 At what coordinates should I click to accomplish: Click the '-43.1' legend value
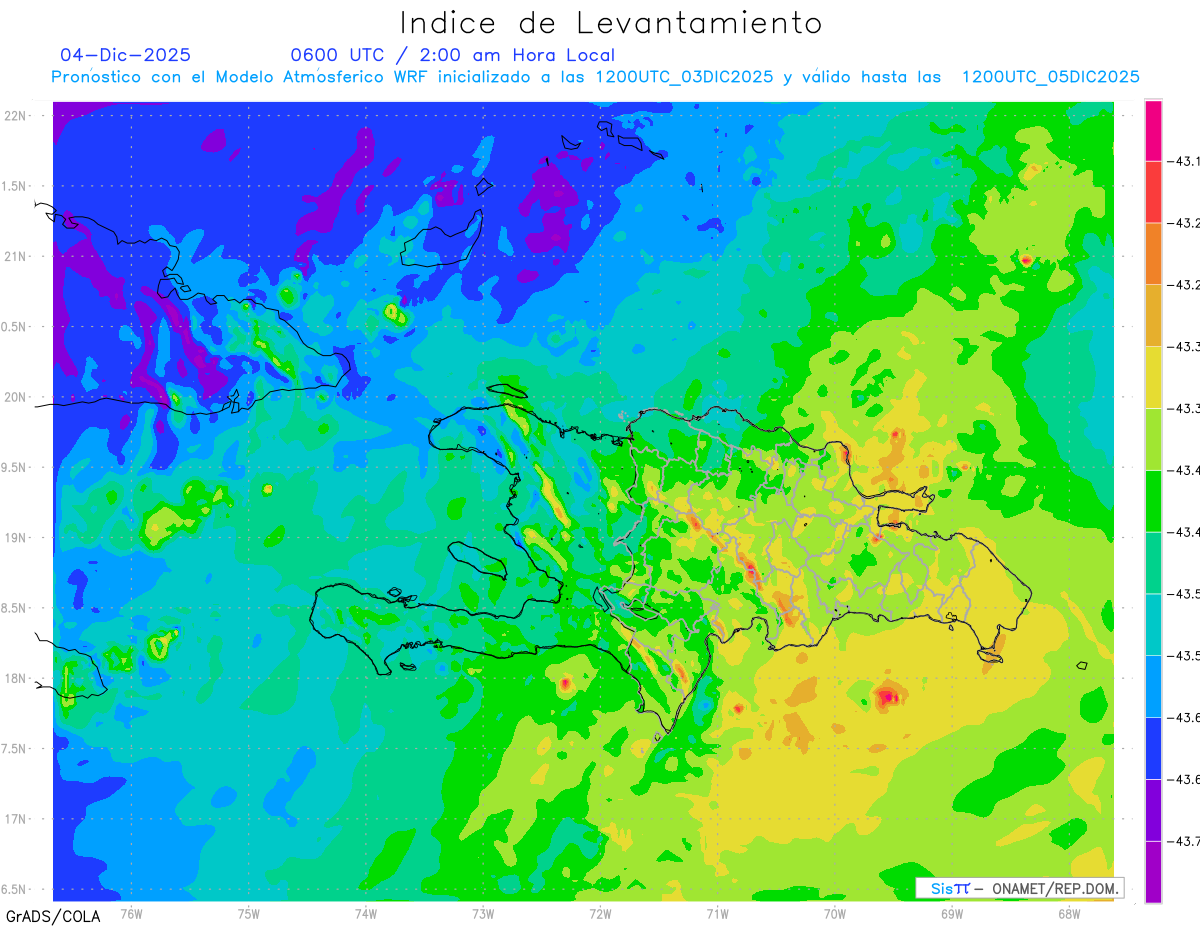click(x=1185, y=161)
